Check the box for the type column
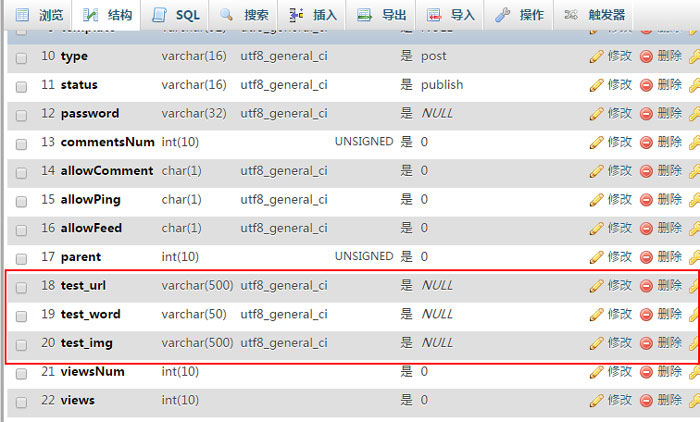Screen dimensions: 700x422 [22, 57]
